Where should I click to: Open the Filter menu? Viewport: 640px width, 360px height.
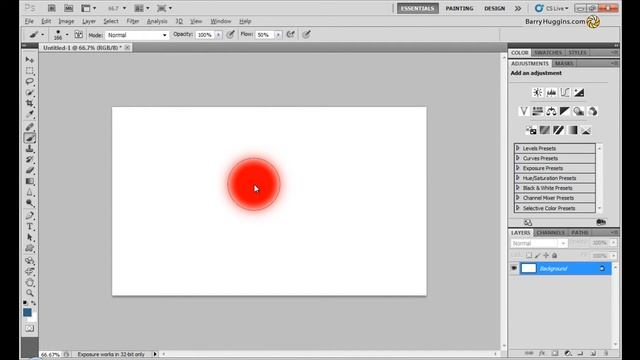[132, 21]
